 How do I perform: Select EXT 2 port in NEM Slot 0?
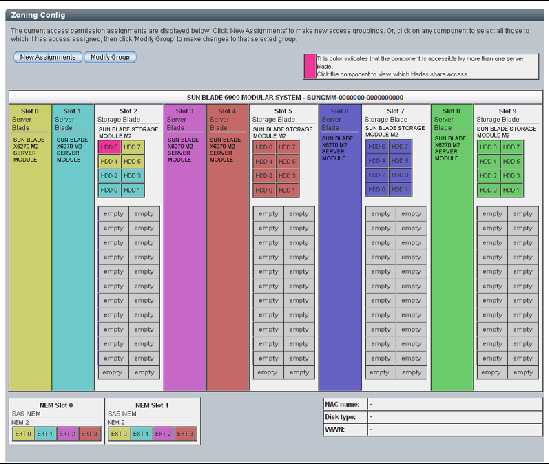pyautogui.click(x=68, y=434)
